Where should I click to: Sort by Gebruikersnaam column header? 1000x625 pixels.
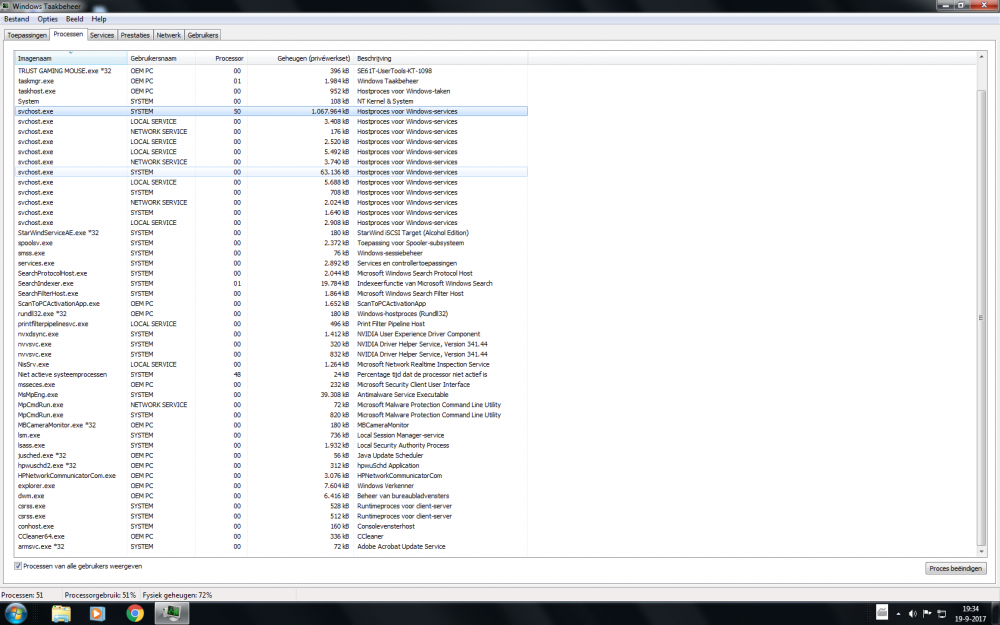(x=161, y=58)
